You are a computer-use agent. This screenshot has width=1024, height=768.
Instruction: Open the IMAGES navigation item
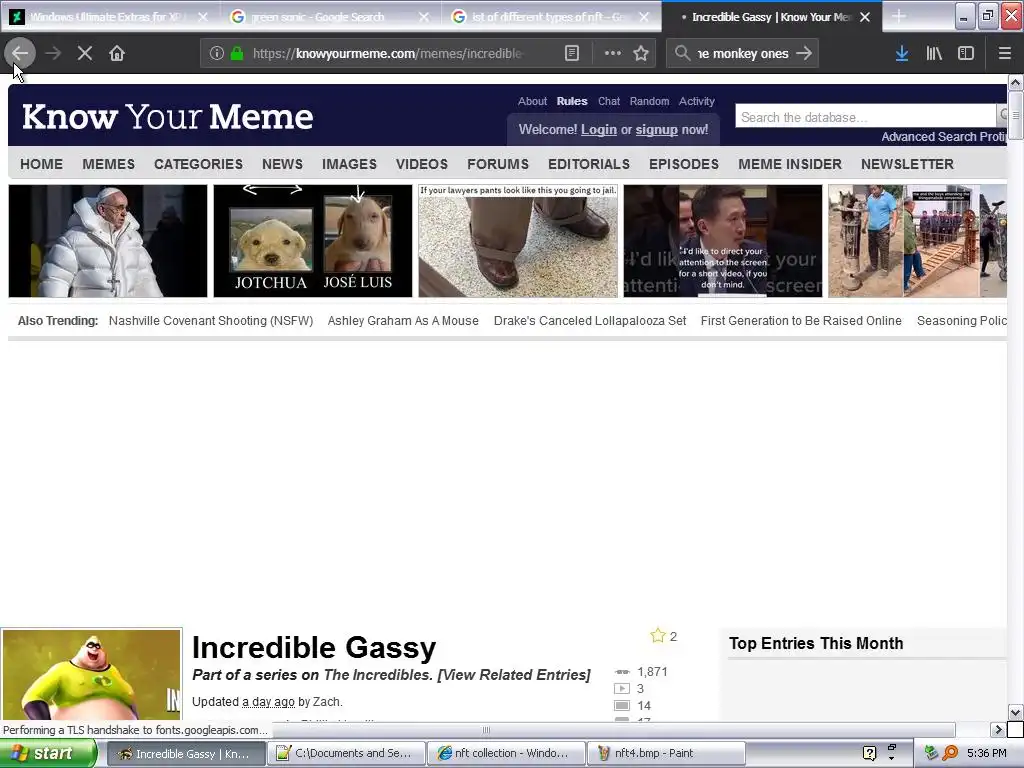point(349,164)
